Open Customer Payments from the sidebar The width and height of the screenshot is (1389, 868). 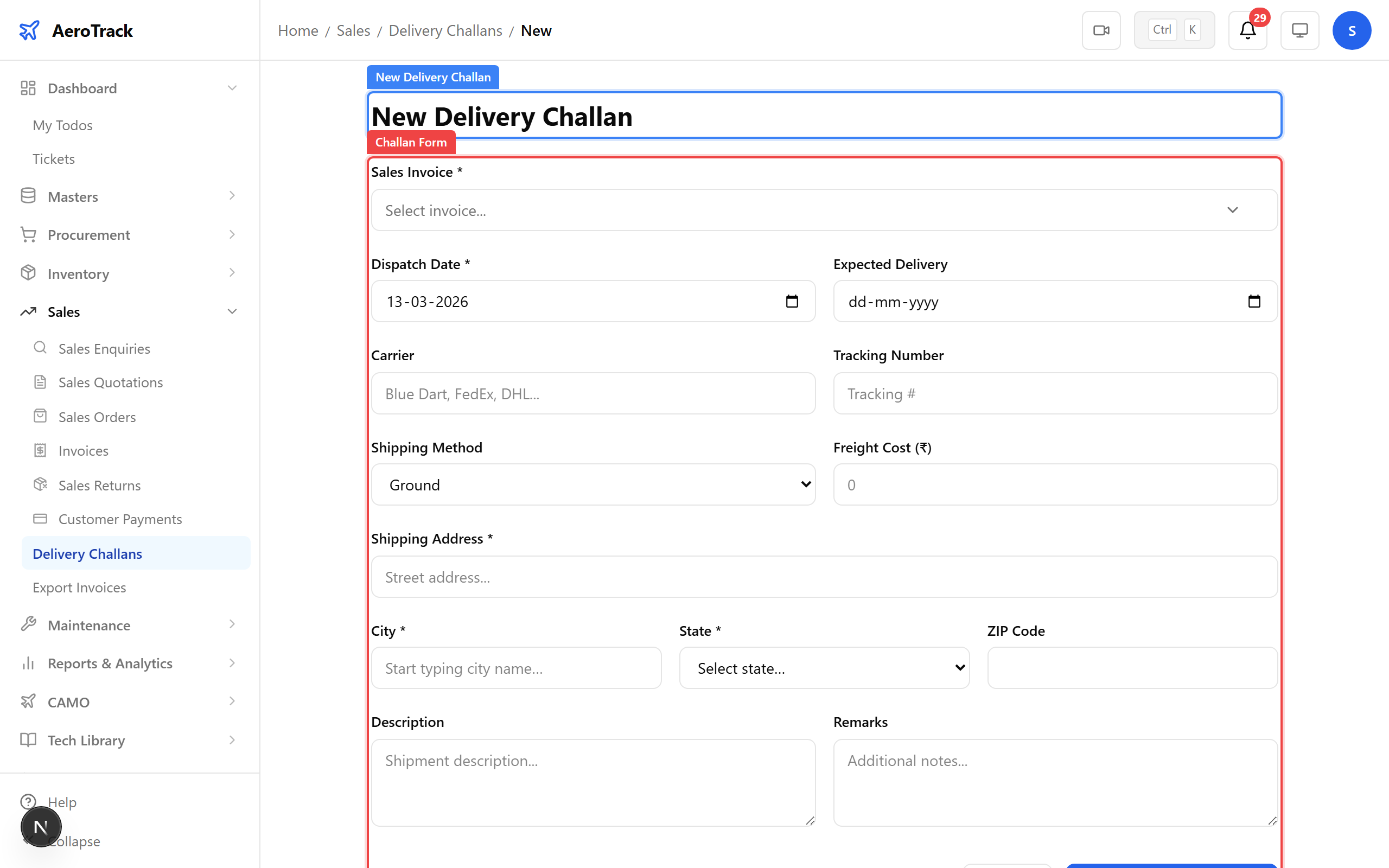point(119,519)
